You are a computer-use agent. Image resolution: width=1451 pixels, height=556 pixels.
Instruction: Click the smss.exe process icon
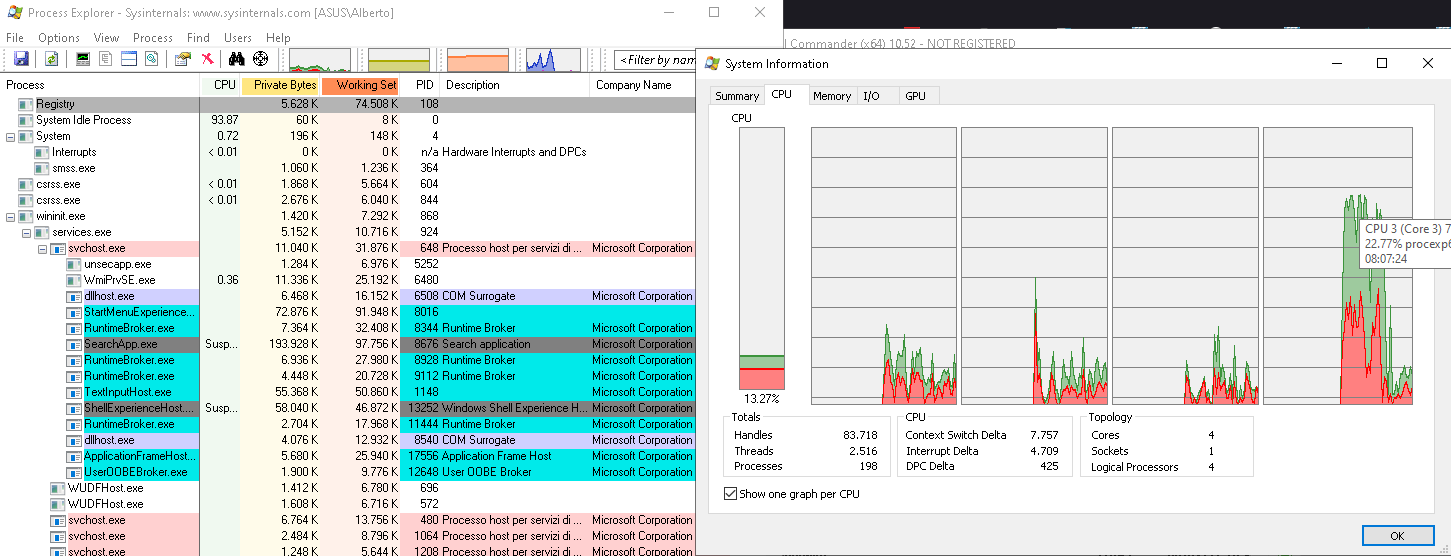tap(43, 168)
